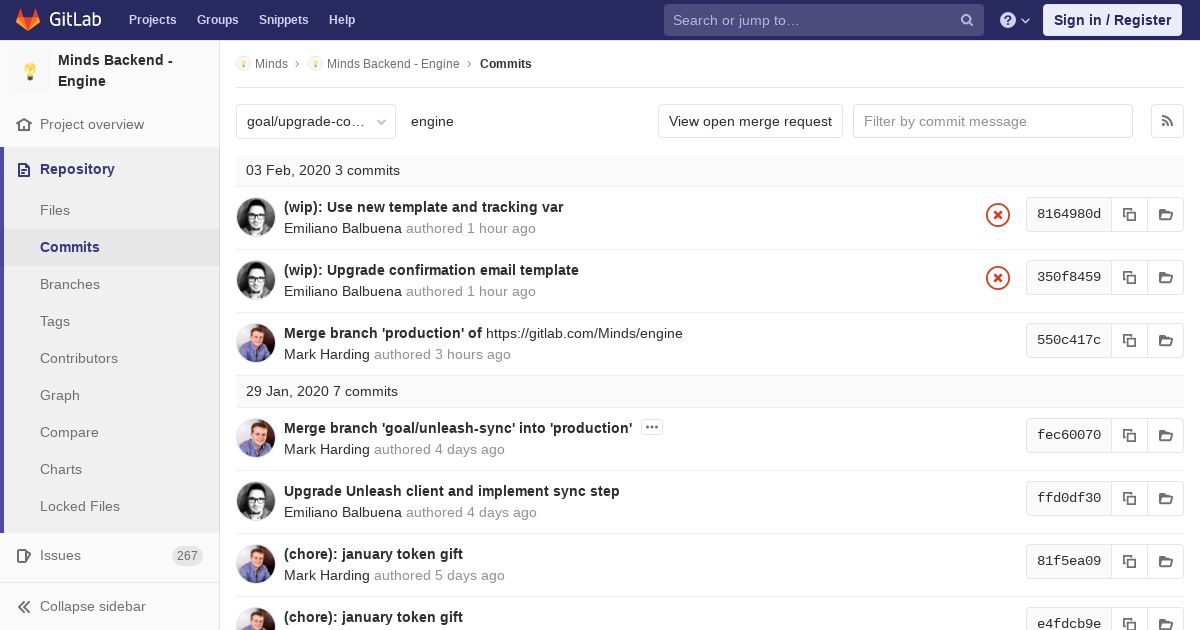
Task: Click the Filter by commit message field
Action: [992, 121]
